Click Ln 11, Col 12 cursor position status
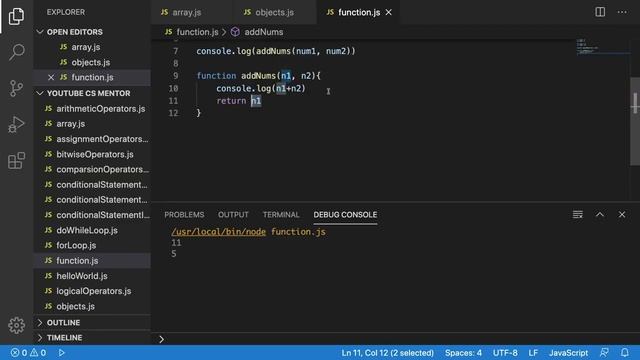This screenshot has height=360, width=640. click(x=387, y=353)
